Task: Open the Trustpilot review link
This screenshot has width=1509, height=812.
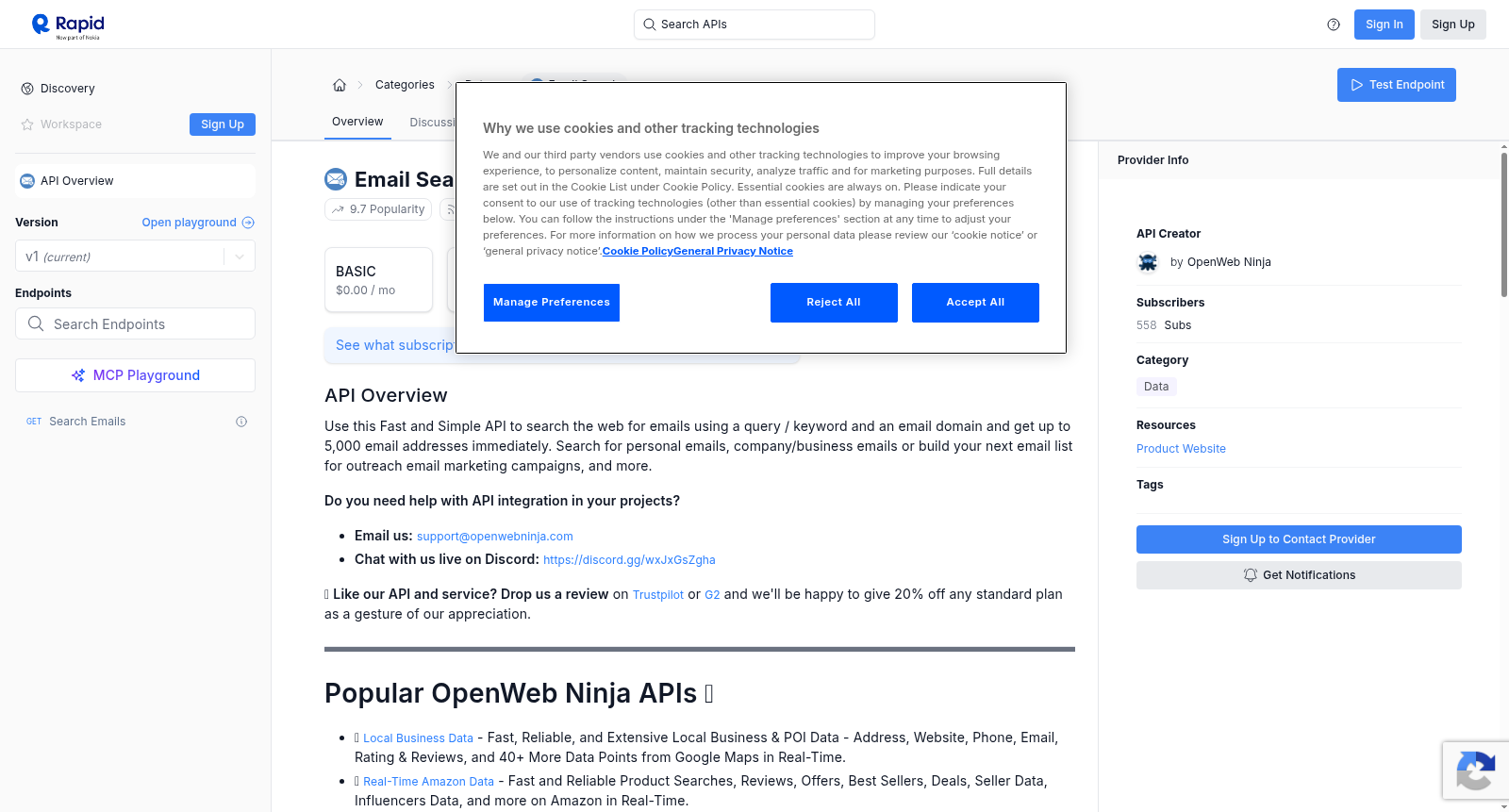Action: click(658, 595)
